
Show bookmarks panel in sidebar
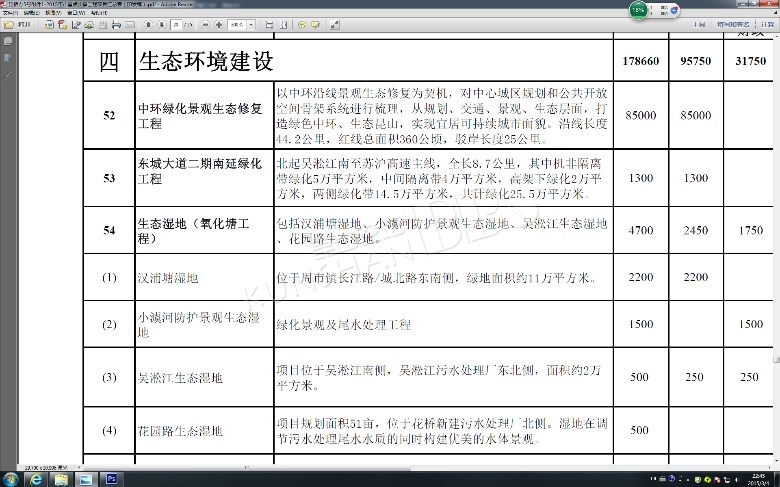(x=8, y=58)
